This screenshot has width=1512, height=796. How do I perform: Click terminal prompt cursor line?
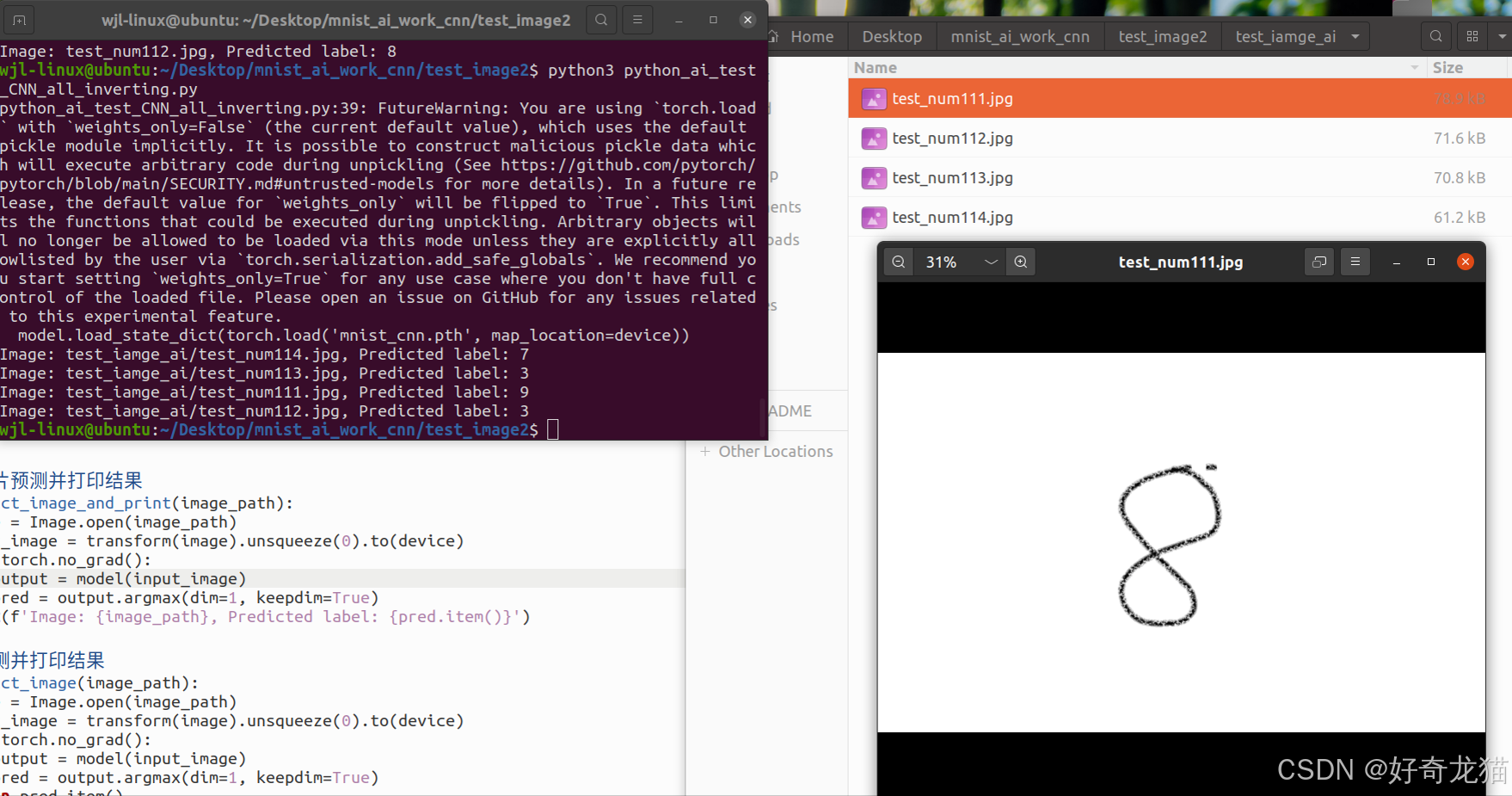(x=280, y=429)
